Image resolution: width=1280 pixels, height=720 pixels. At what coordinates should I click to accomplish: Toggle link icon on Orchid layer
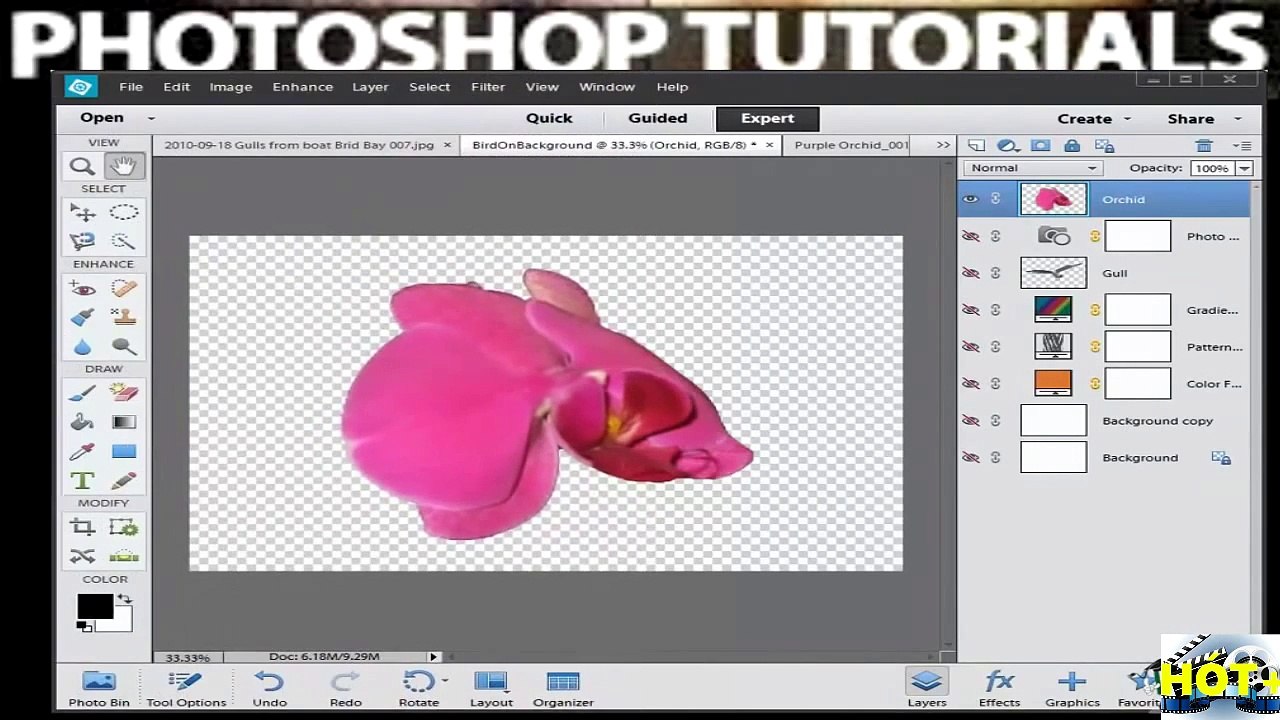[x=995, y=199]
